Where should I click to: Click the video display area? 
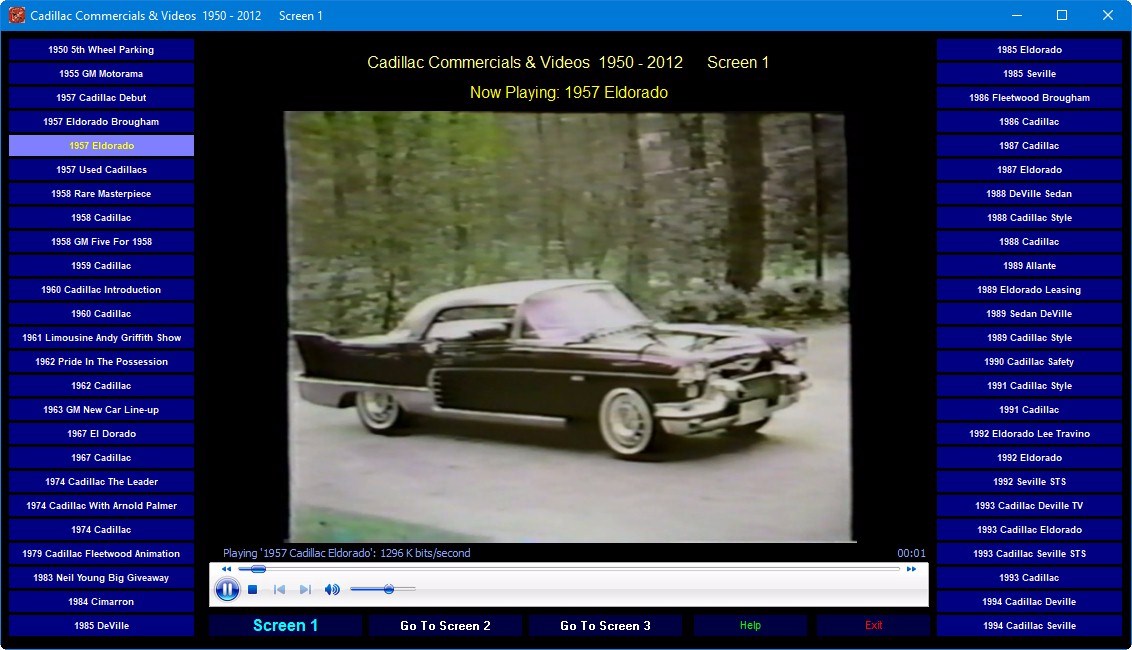click(568, 326)
